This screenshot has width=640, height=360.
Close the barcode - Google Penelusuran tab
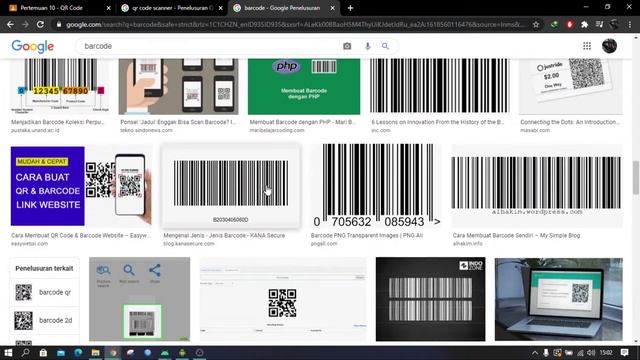click(333, 8)
